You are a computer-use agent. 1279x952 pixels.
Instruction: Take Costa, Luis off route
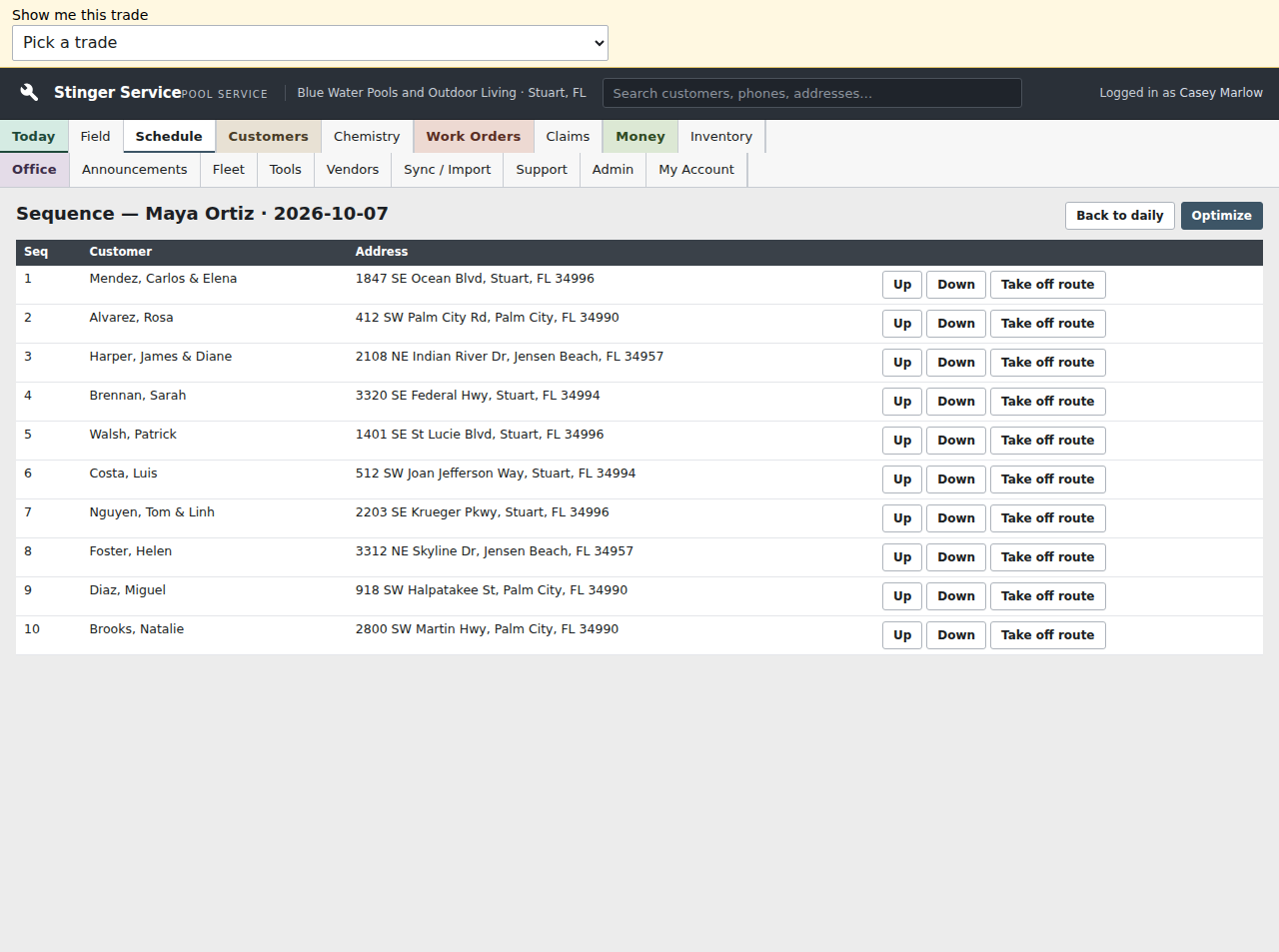click(1048, 479)
